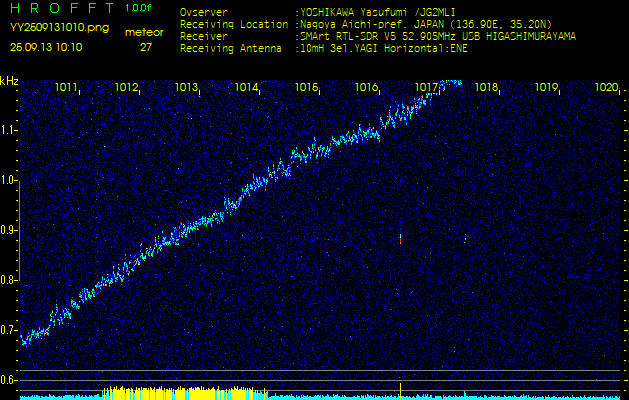Select the 1014 time tick label

[247, 88]
